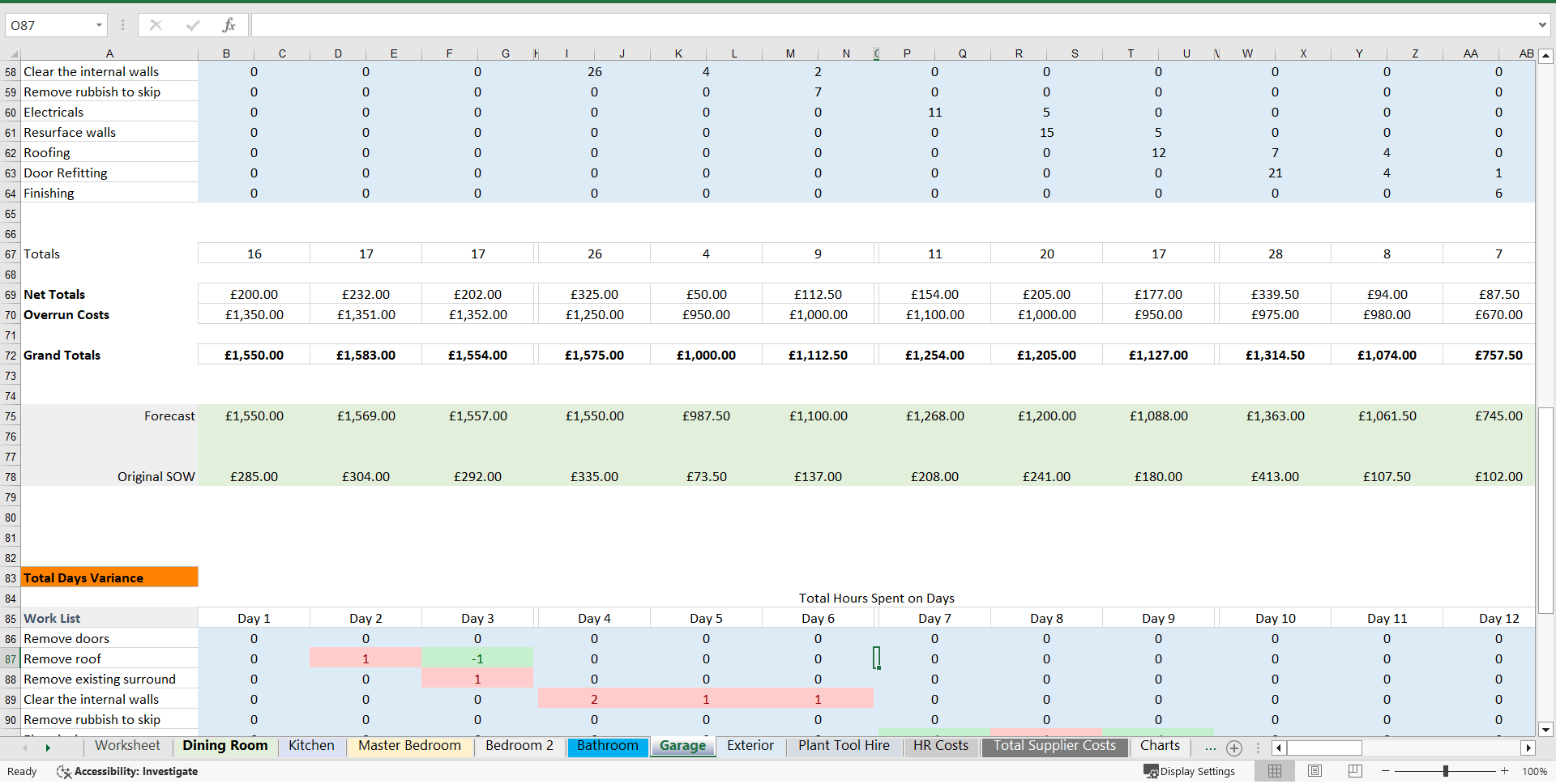
Task: Select the Garage sheet tab
Action: tap(682, 746)
